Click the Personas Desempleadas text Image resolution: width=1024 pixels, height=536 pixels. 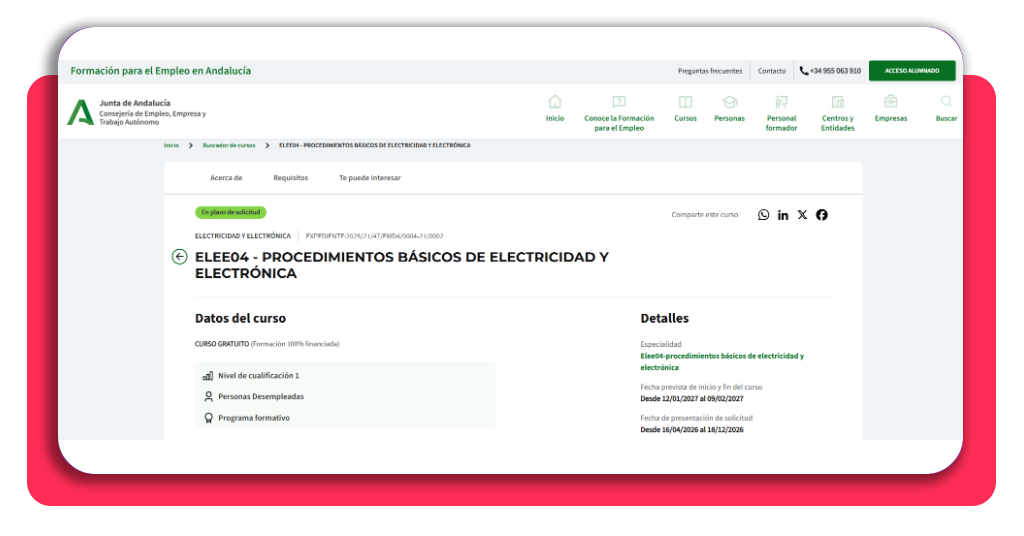pos(261,396)
